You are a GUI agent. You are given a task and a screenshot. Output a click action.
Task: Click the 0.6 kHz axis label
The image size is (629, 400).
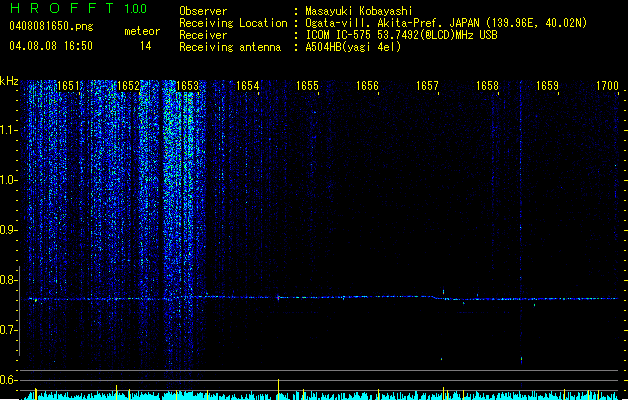[7, 380]
